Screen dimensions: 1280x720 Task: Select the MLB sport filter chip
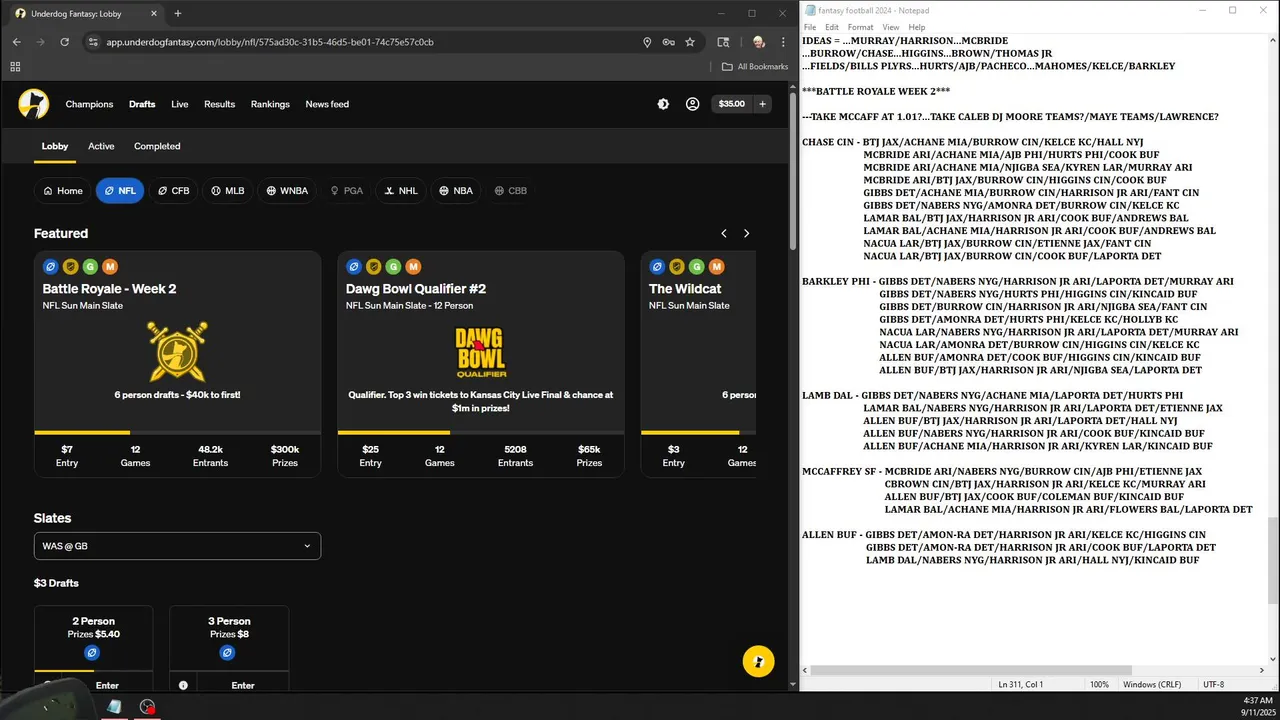[x=227, y=191]
